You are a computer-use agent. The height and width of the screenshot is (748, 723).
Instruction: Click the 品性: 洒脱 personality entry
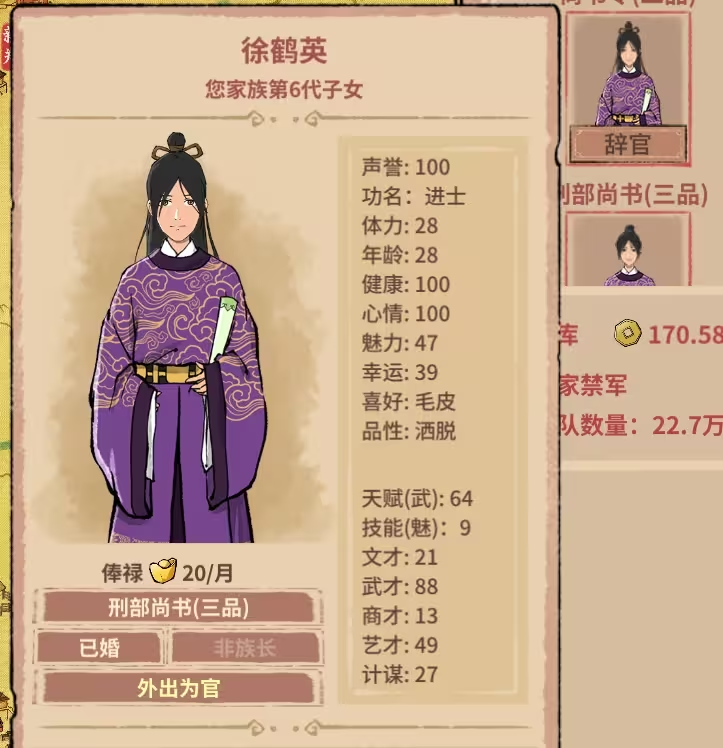[x=409, y=431]
